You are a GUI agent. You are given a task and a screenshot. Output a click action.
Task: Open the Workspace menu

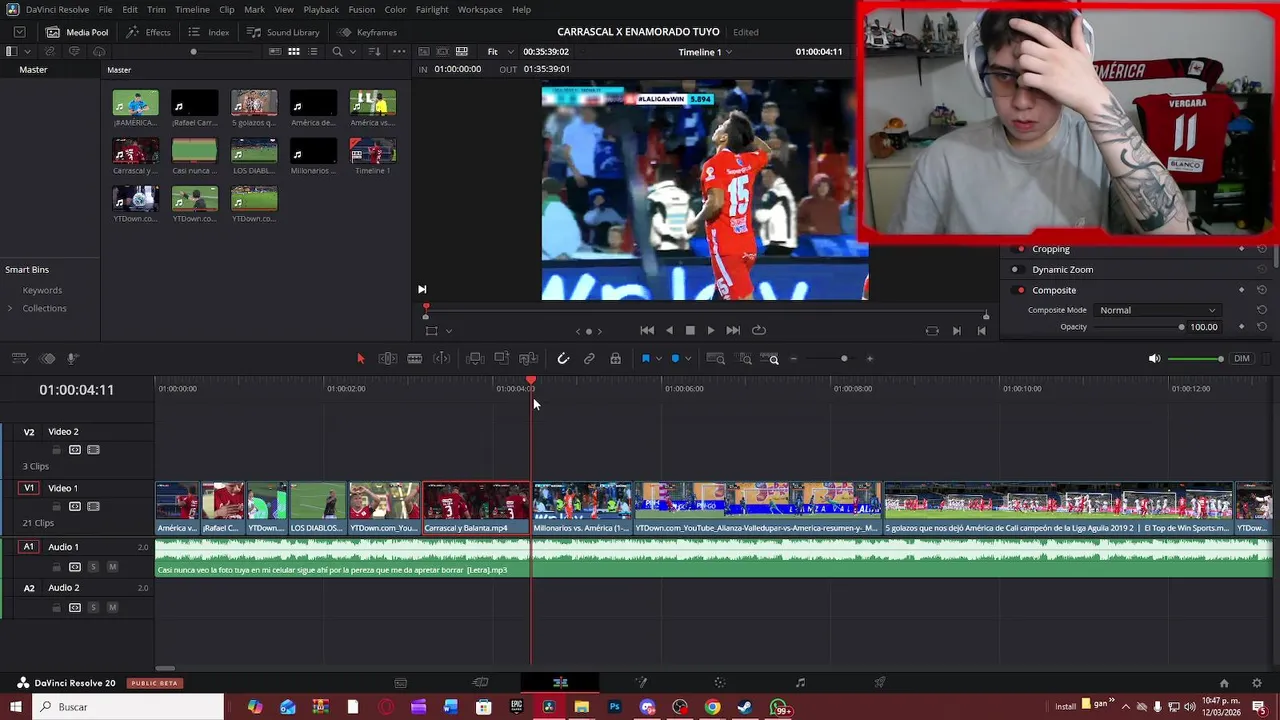click(480, 10)
